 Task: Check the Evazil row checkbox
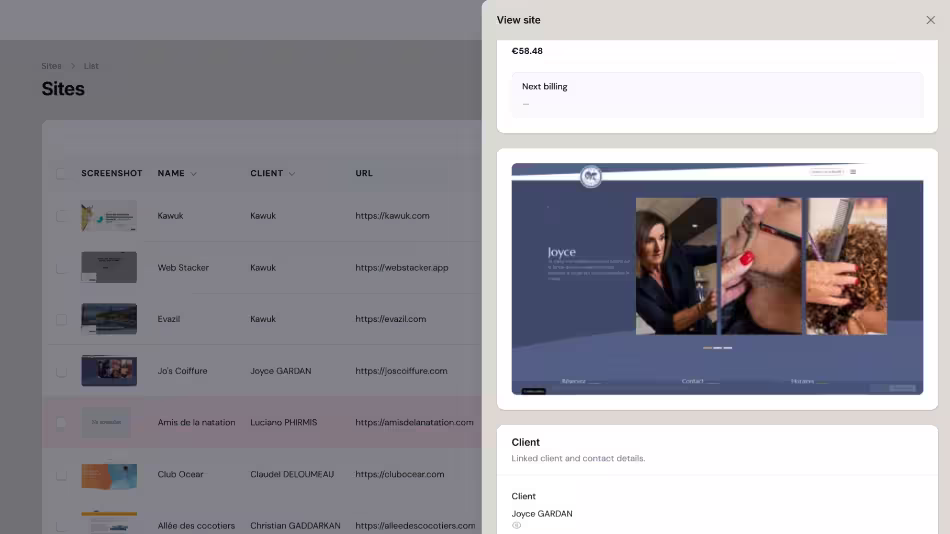pos(61,319)
